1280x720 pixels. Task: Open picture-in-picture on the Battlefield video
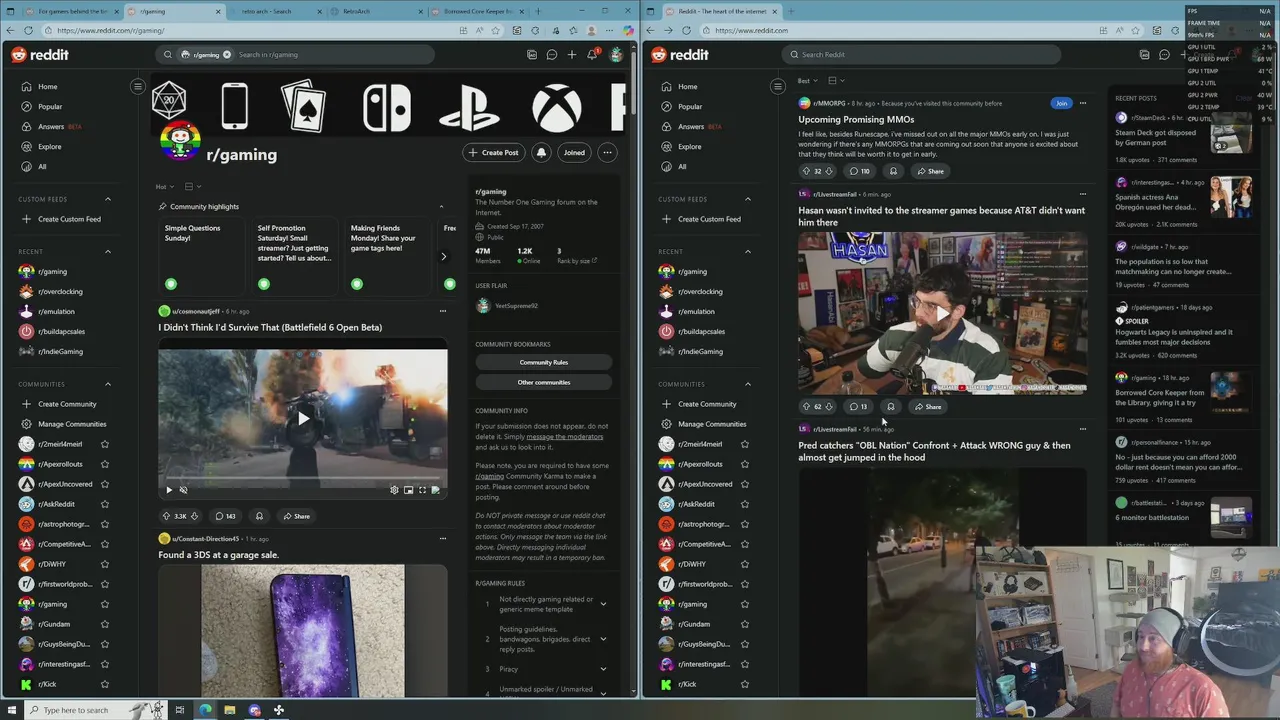click(408, 490)
